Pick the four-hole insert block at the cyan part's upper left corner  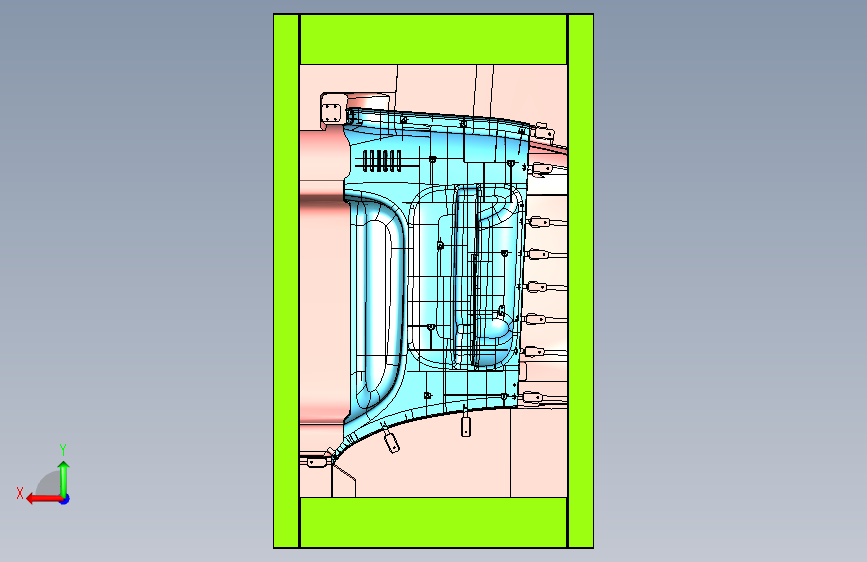pyautogui.click(x=332, y=112)
